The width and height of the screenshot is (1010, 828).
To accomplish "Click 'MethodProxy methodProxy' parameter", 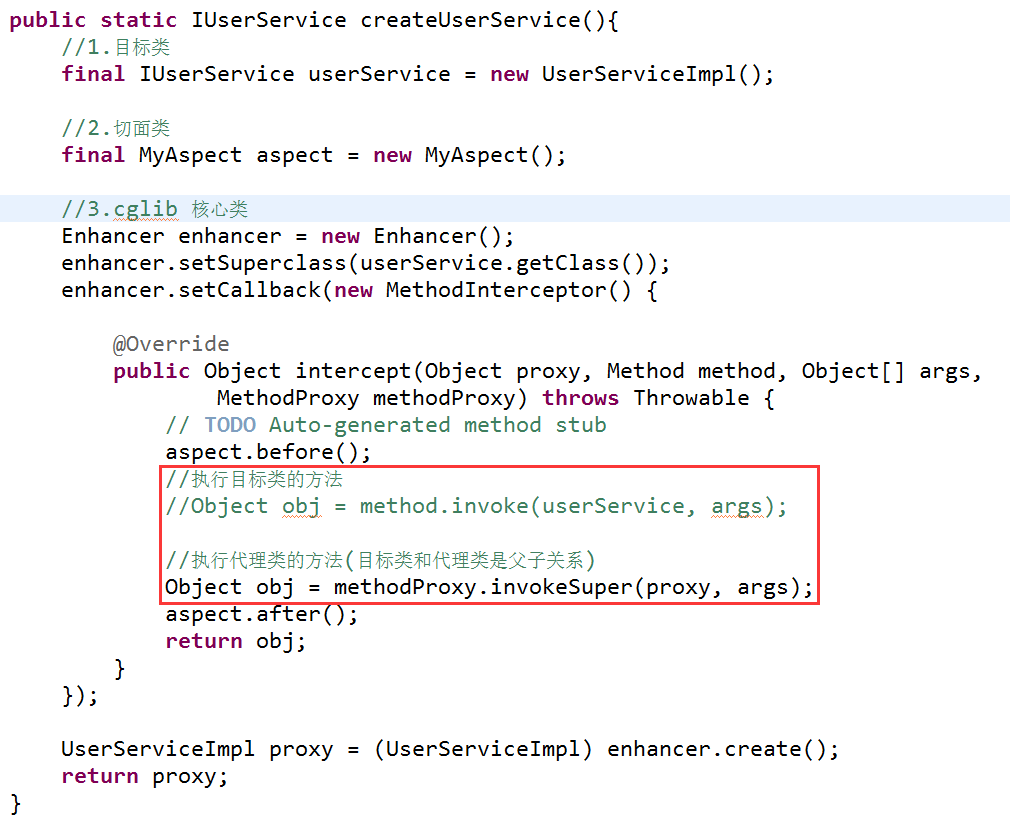I will 366,399.
